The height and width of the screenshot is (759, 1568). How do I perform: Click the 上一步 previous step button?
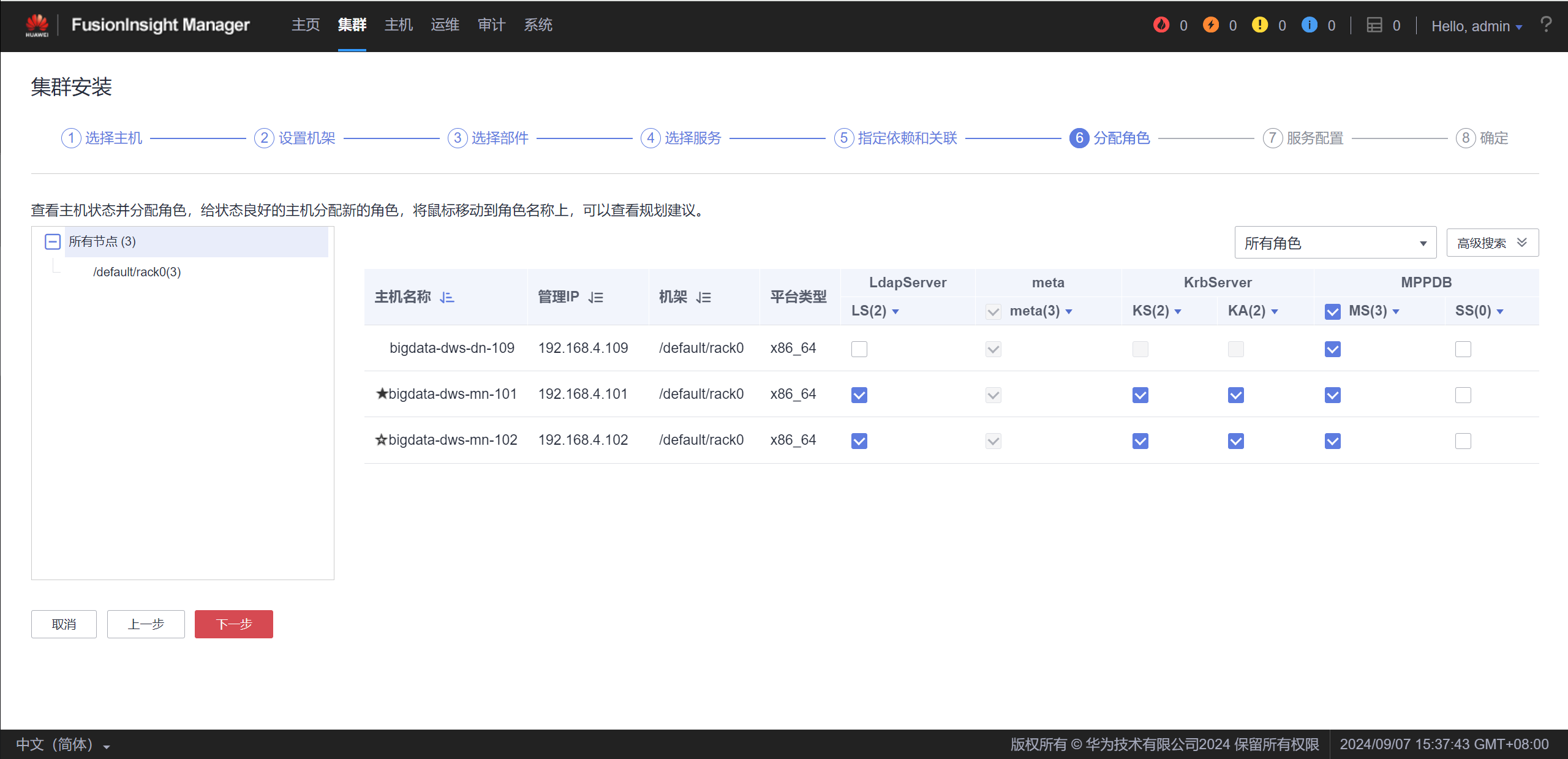[146, 624]
